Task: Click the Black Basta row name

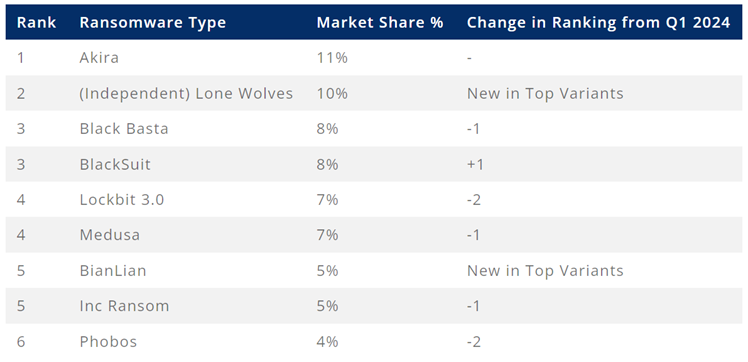Action: 124,129
